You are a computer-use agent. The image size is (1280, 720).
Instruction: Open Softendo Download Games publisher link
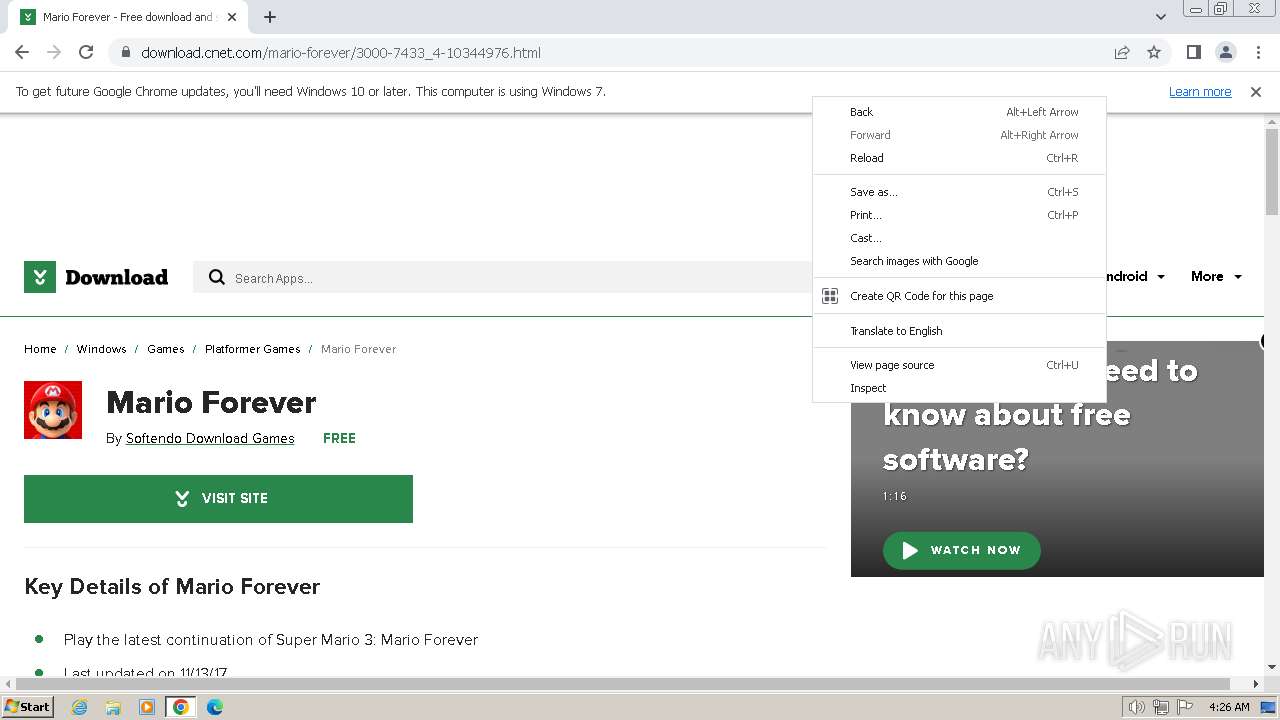pyautogui.click(x=210, y=438)
